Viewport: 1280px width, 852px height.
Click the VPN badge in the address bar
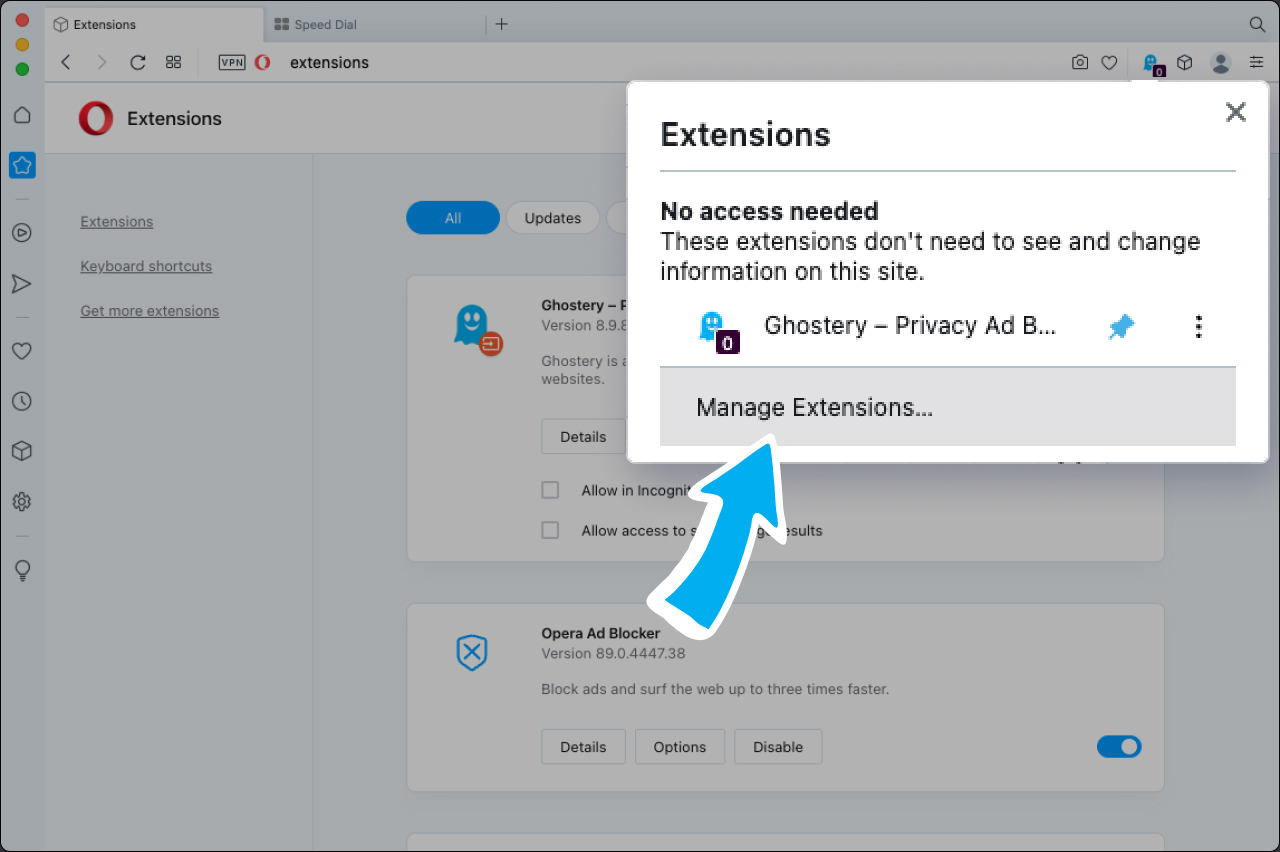(231, 62)
